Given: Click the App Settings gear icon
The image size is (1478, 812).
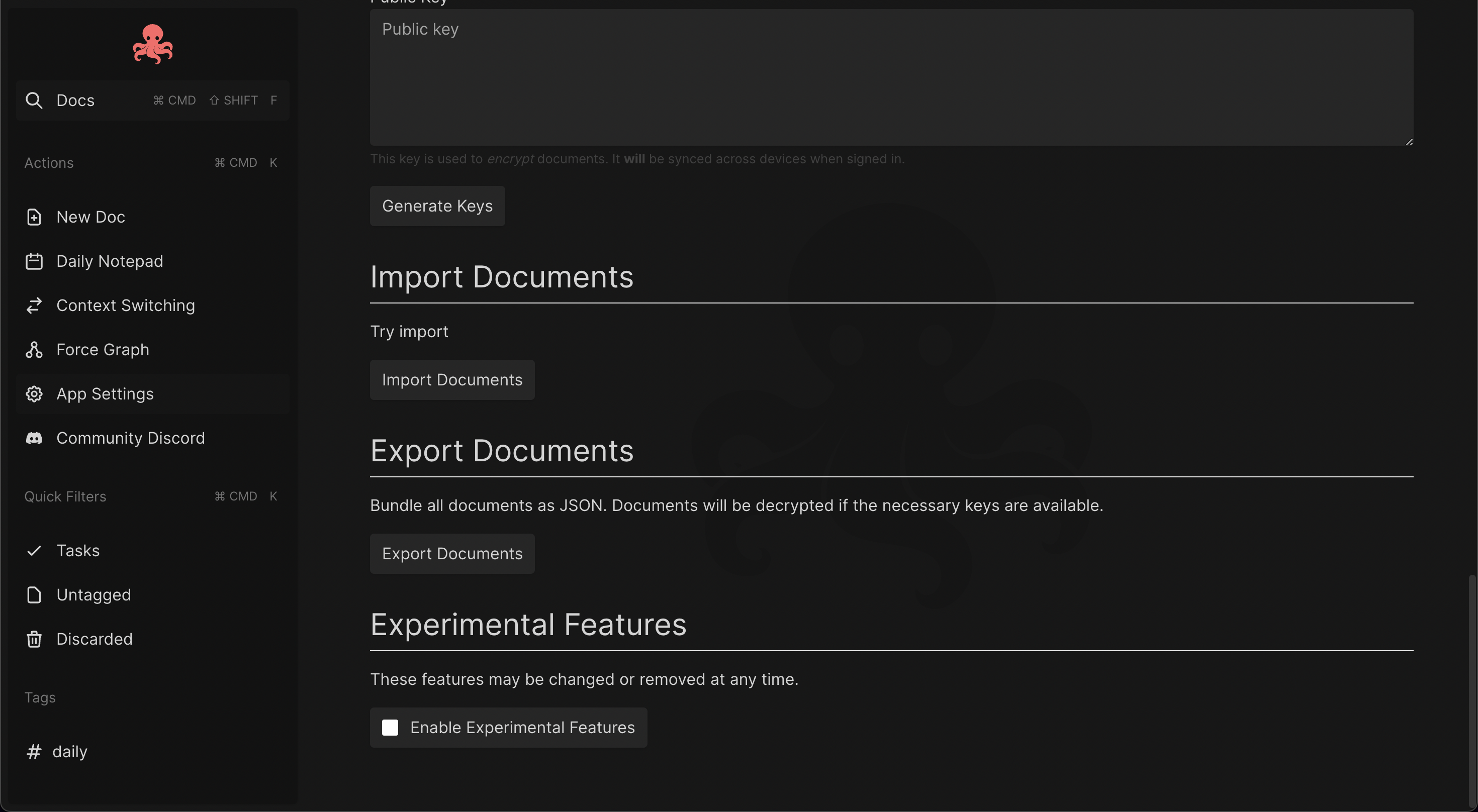Looking at the screenshot, I should pyautogui.click(x=34, y=394).
